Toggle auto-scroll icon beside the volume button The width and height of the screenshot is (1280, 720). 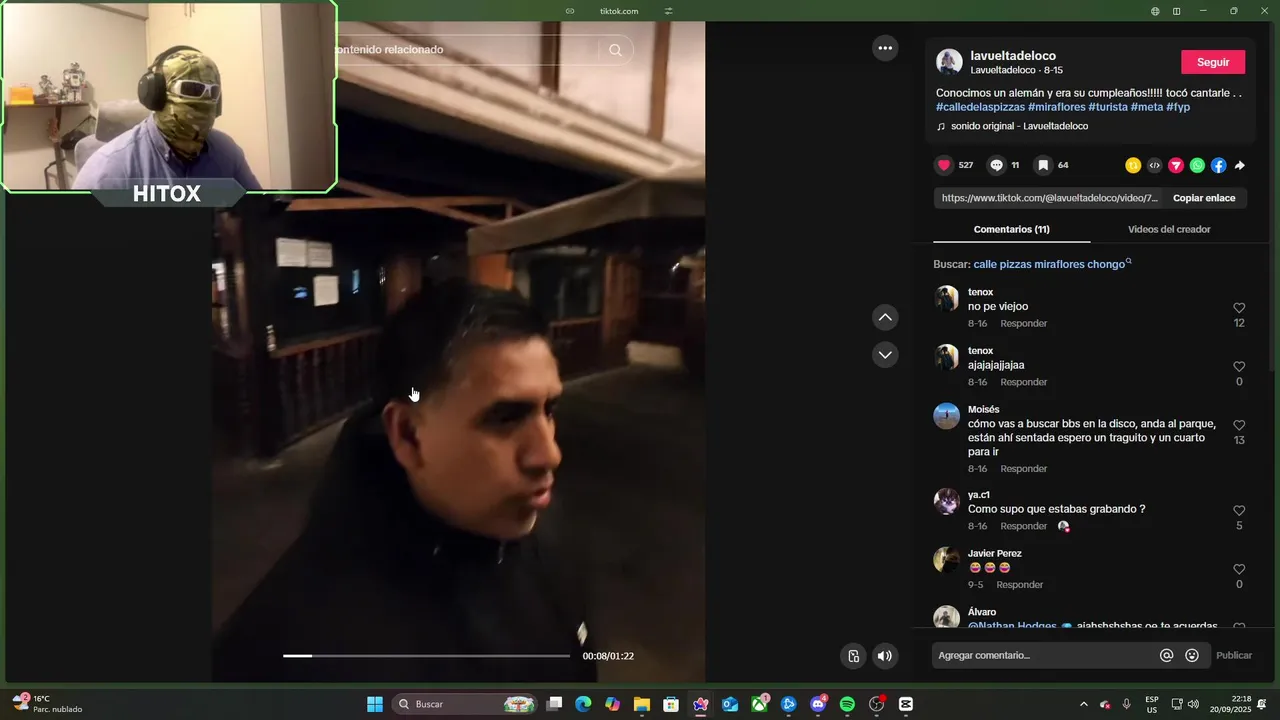tap(853, 656)
